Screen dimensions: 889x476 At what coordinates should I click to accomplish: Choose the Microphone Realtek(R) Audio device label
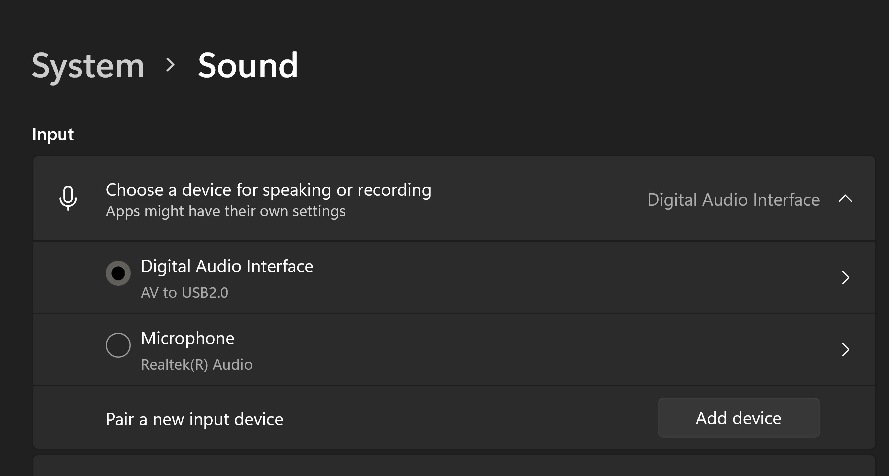(x=196, y=351)
